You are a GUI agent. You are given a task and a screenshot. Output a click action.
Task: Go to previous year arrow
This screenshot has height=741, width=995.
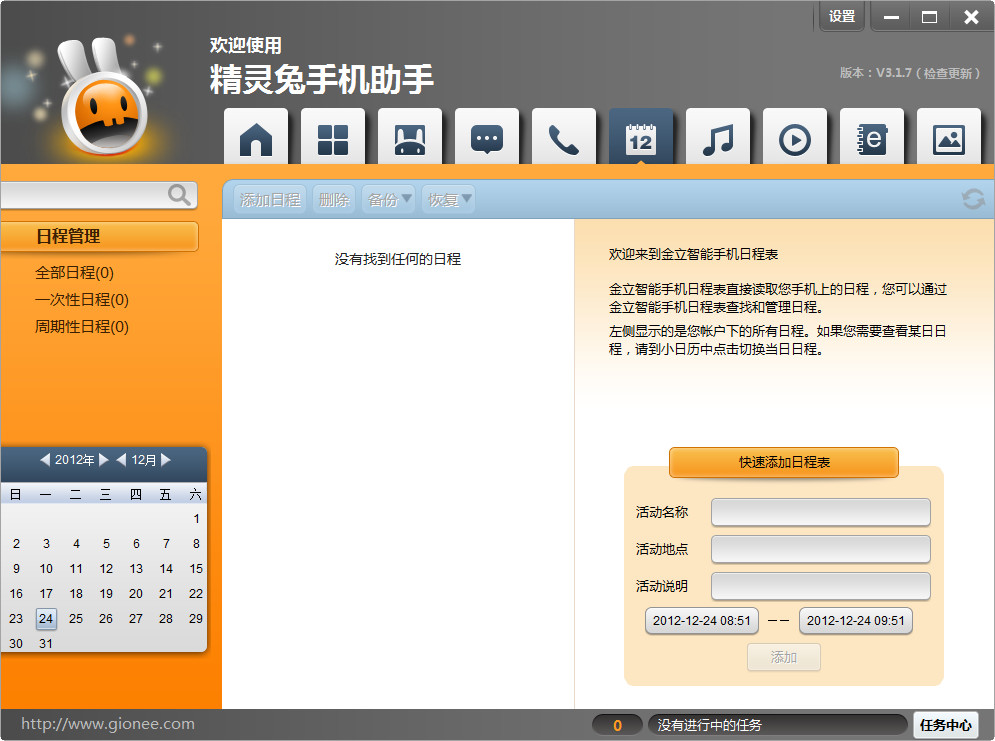[45, 459]
